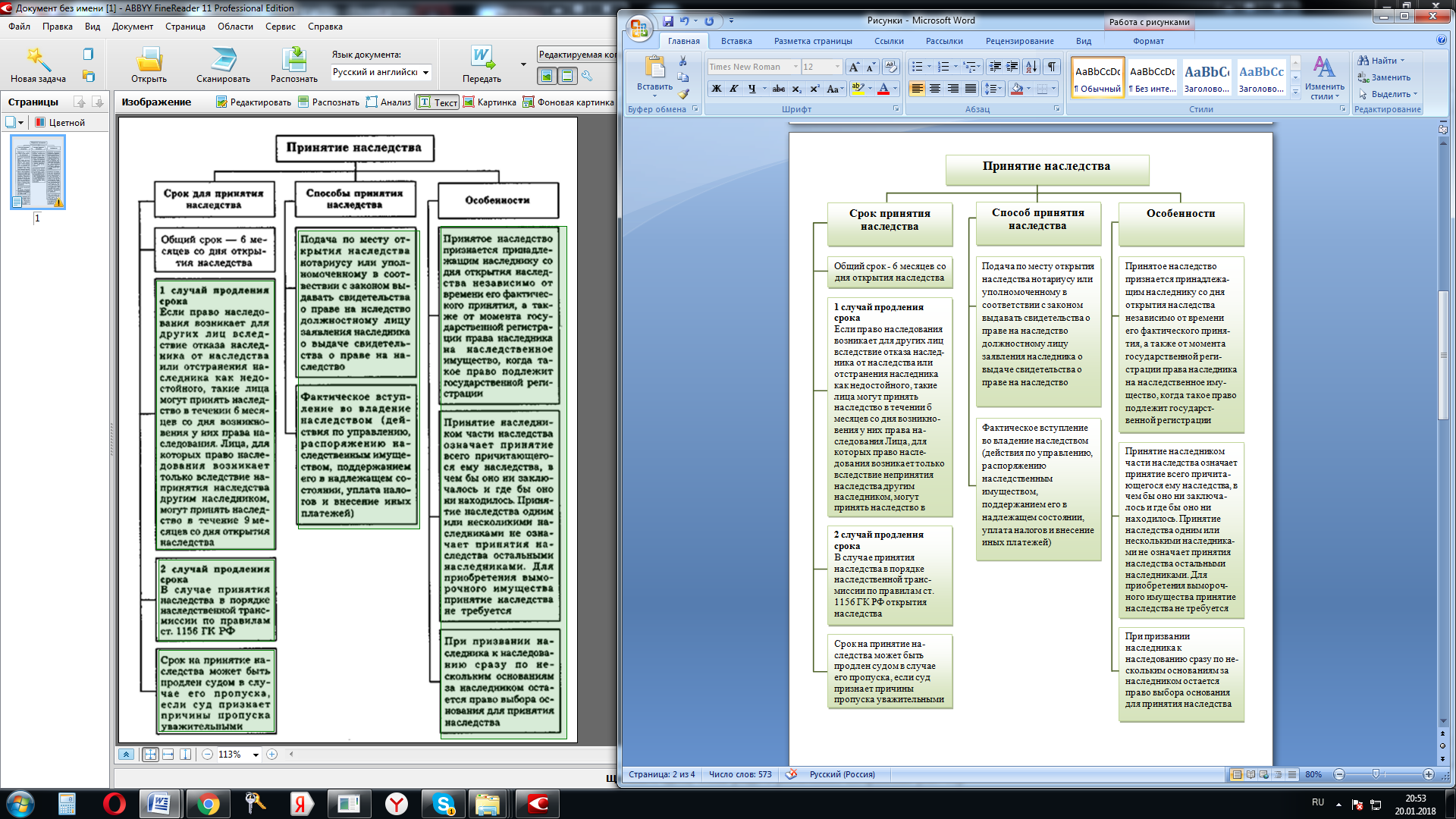Viewport: 1456px width, 819px height.
Task: Copy selection in Word ribbon
Action: [x=683, y=77]
